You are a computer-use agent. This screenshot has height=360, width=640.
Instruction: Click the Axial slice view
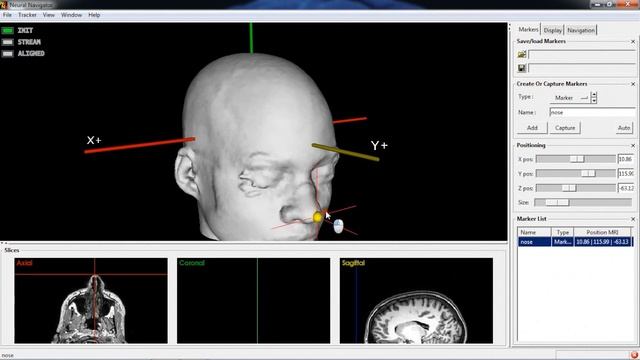[91, 300]
